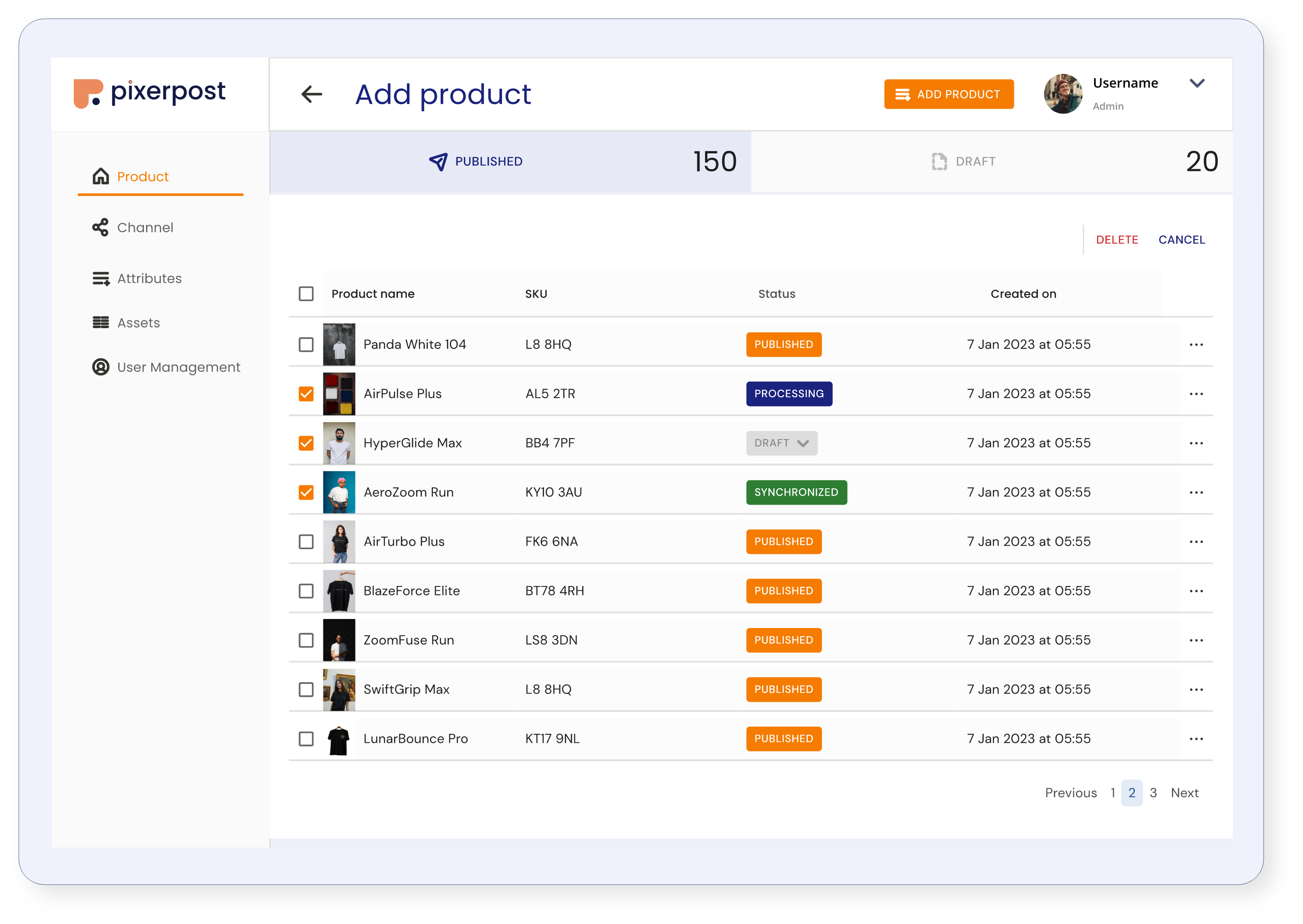
Task: Expand the Username account chevron
Action: coord(1197,83)
